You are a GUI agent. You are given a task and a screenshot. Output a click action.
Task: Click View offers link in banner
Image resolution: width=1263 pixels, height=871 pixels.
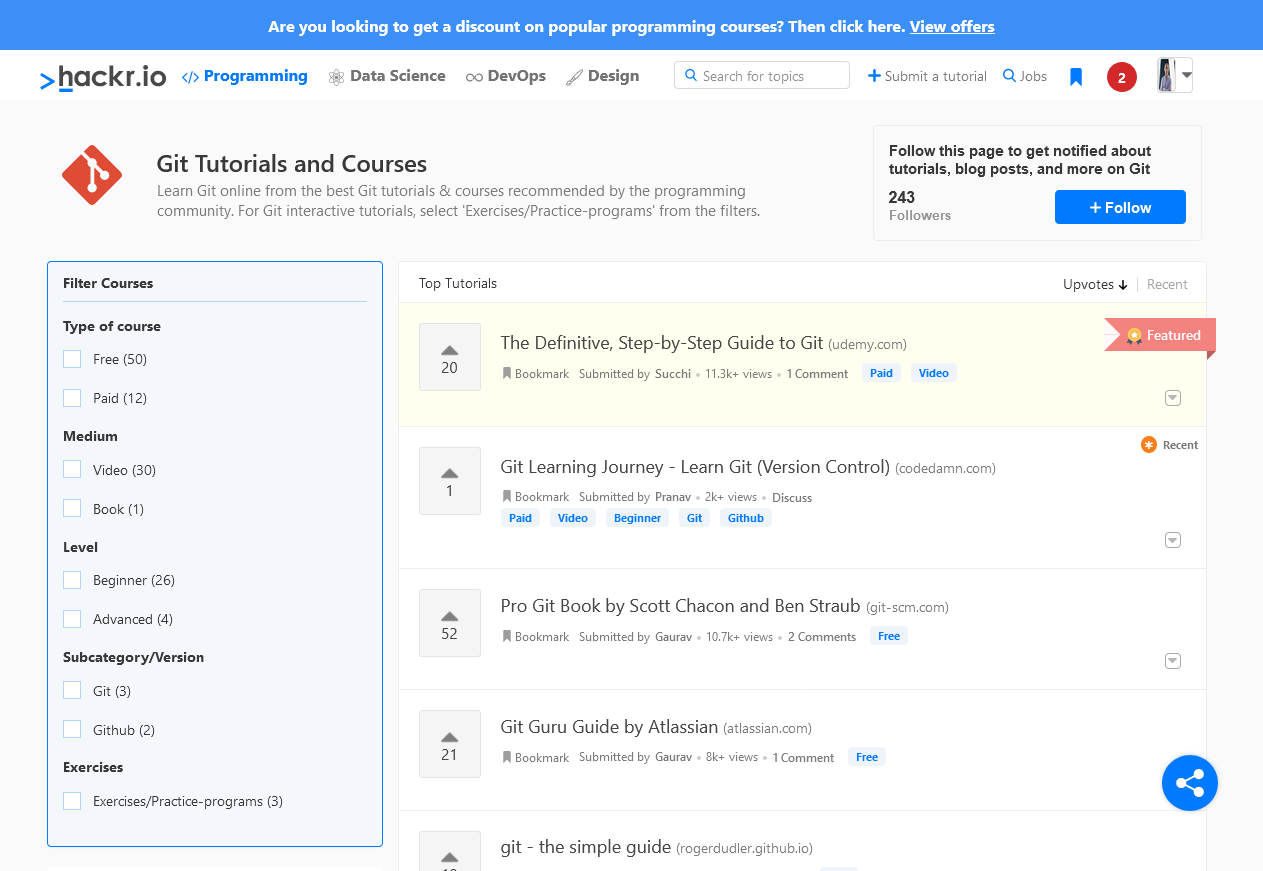point(952,26)
